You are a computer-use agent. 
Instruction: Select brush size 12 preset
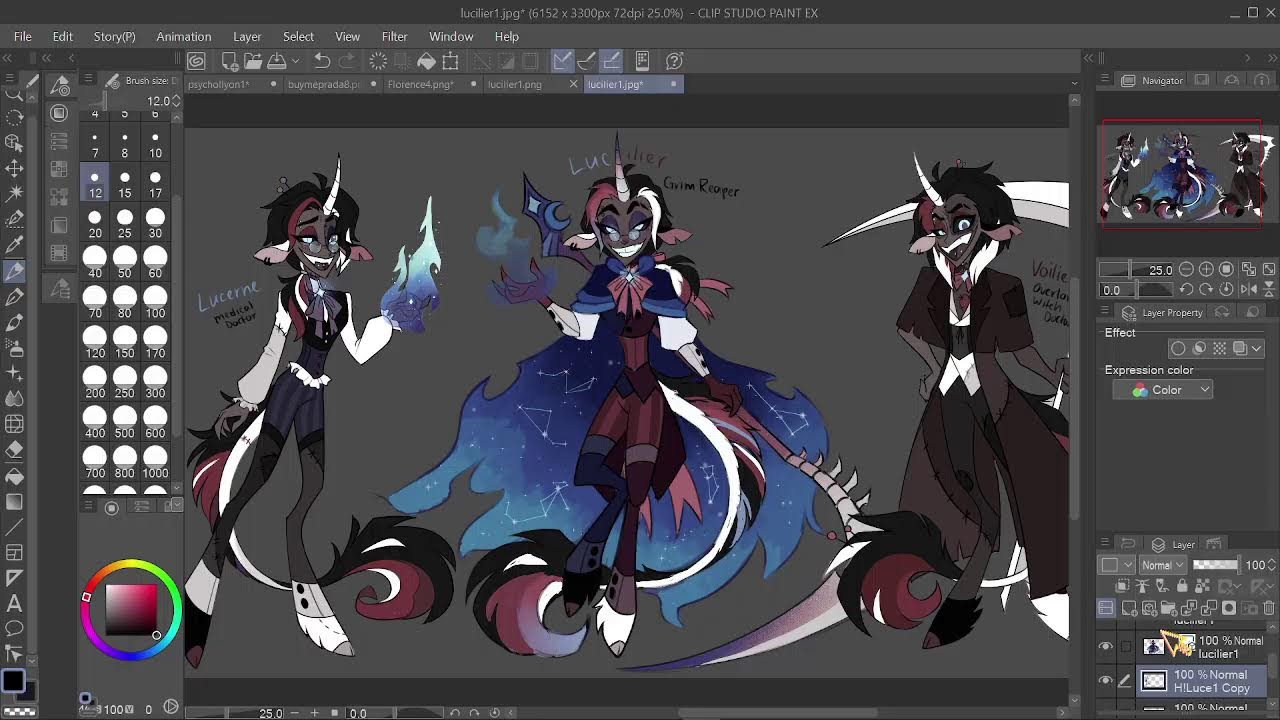(x=95, y=183)
